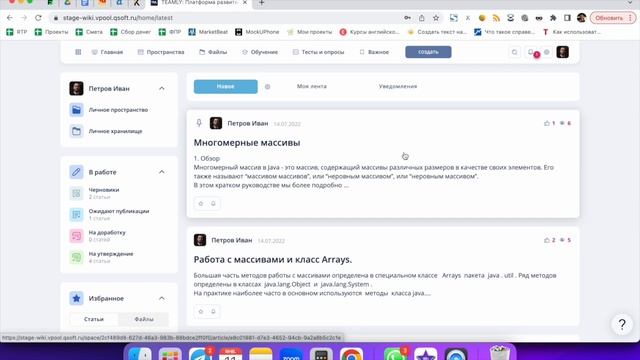The image size is (640, 360).
Task: Click the Личное хранилище folder icon
Action: point(76,131)
